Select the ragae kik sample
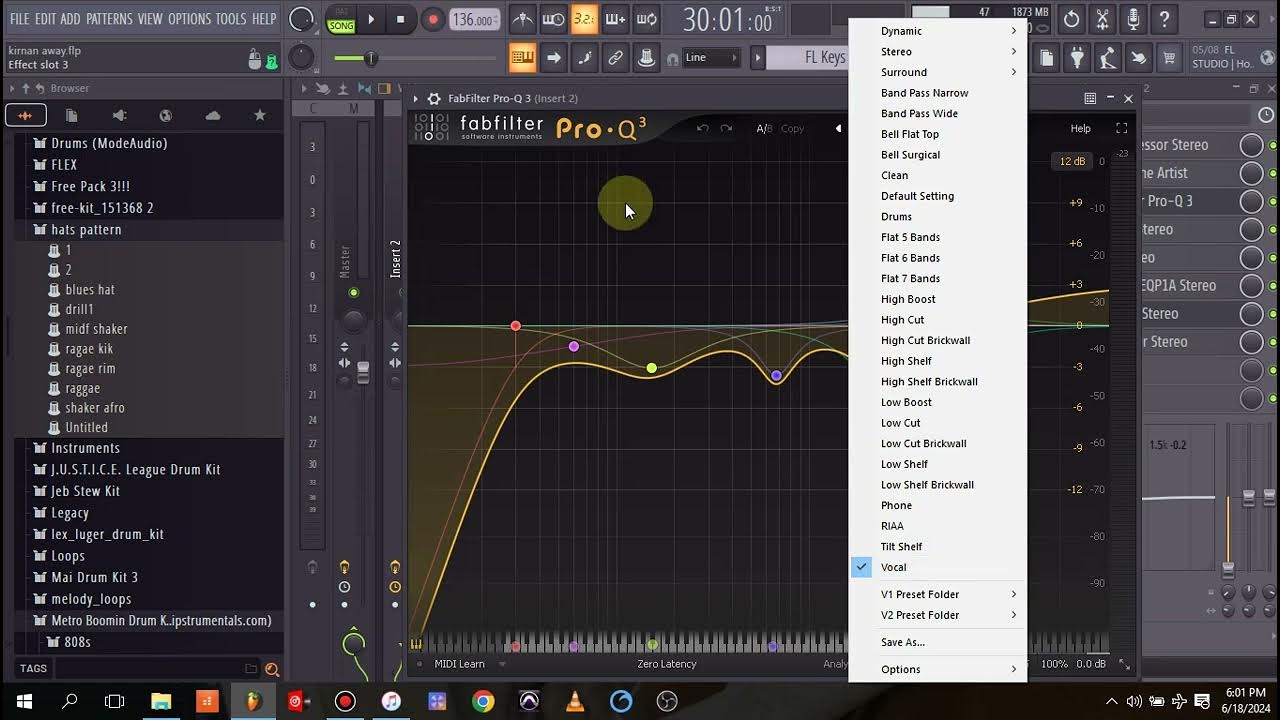The width and height of the screenshot is (1280, 720). coord(89,349)
